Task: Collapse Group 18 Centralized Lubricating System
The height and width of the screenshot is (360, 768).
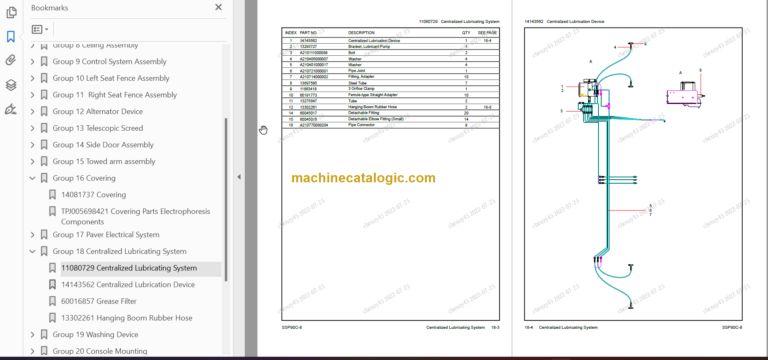Action: (32, 251)
